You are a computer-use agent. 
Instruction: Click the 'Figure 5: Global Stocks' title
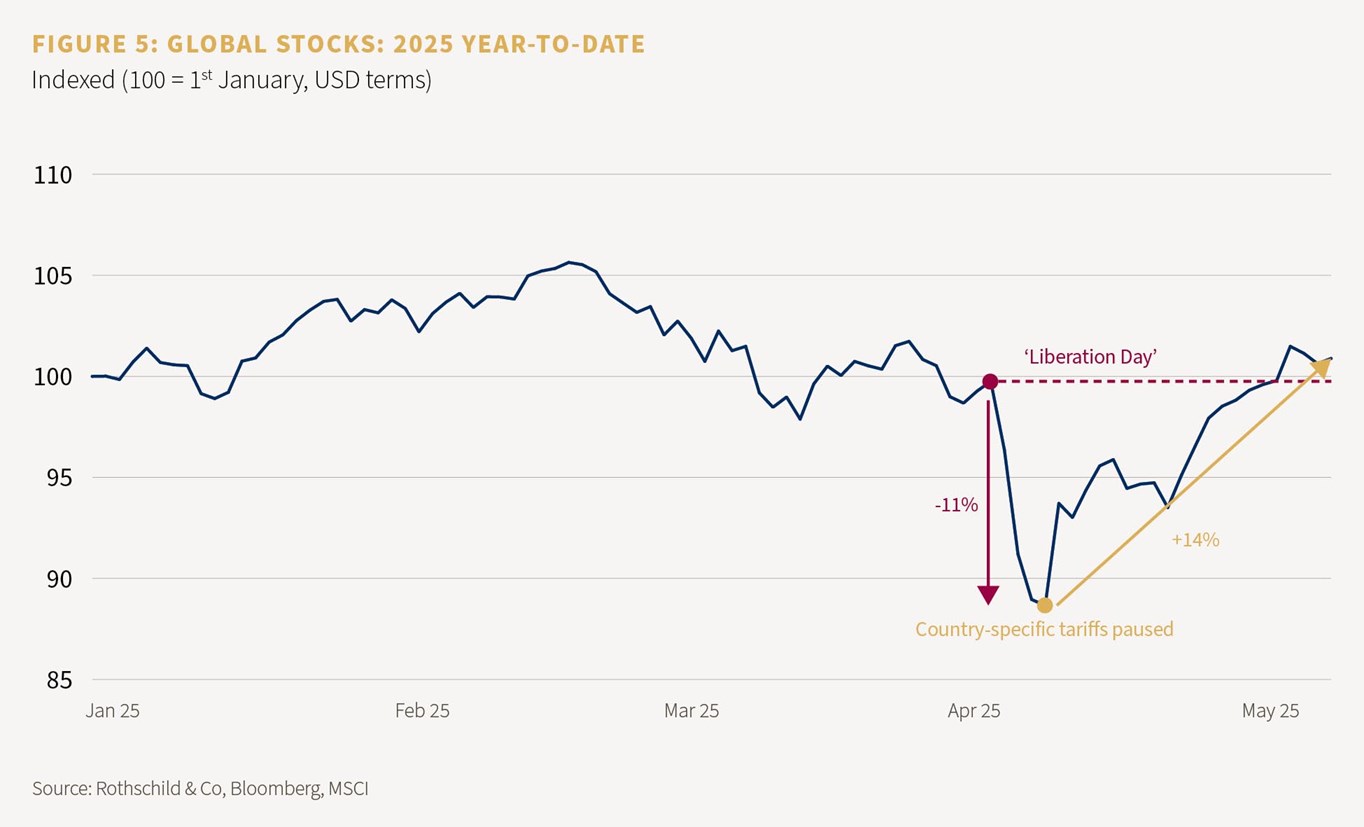pos(338,44)
